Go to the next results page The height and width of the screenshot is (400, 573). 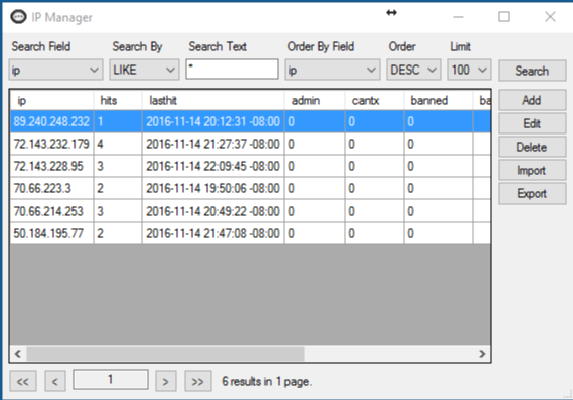tap(166, 381)
